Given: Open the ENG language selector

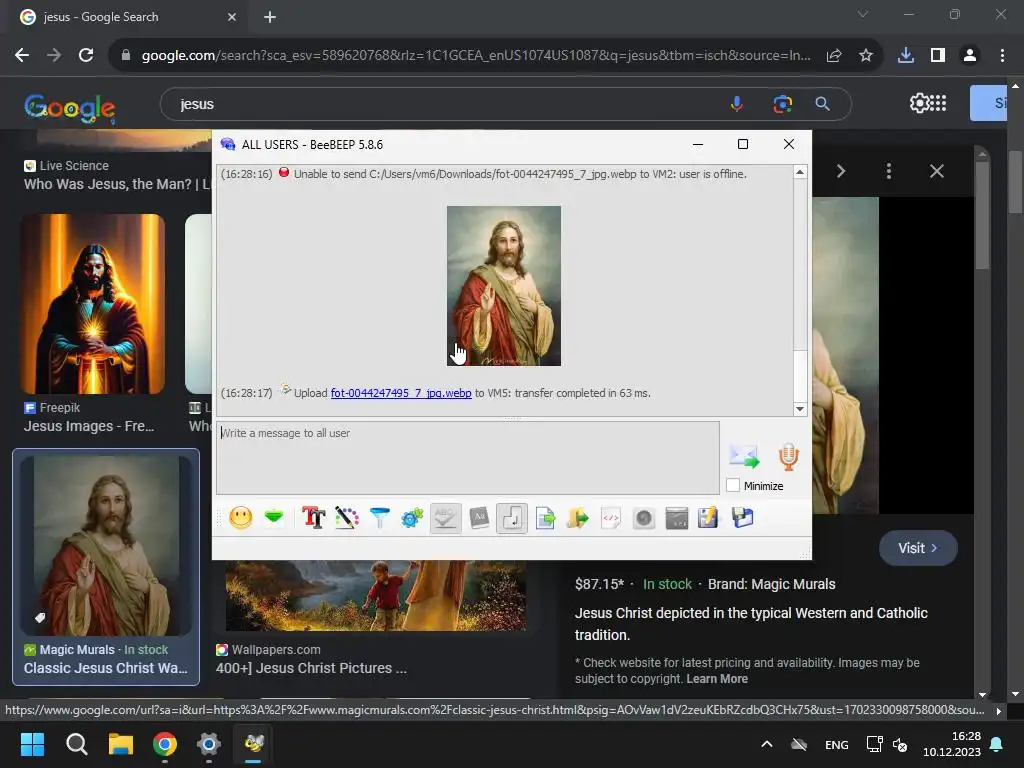Looking at the screenshot, I should tap(837, 745).
